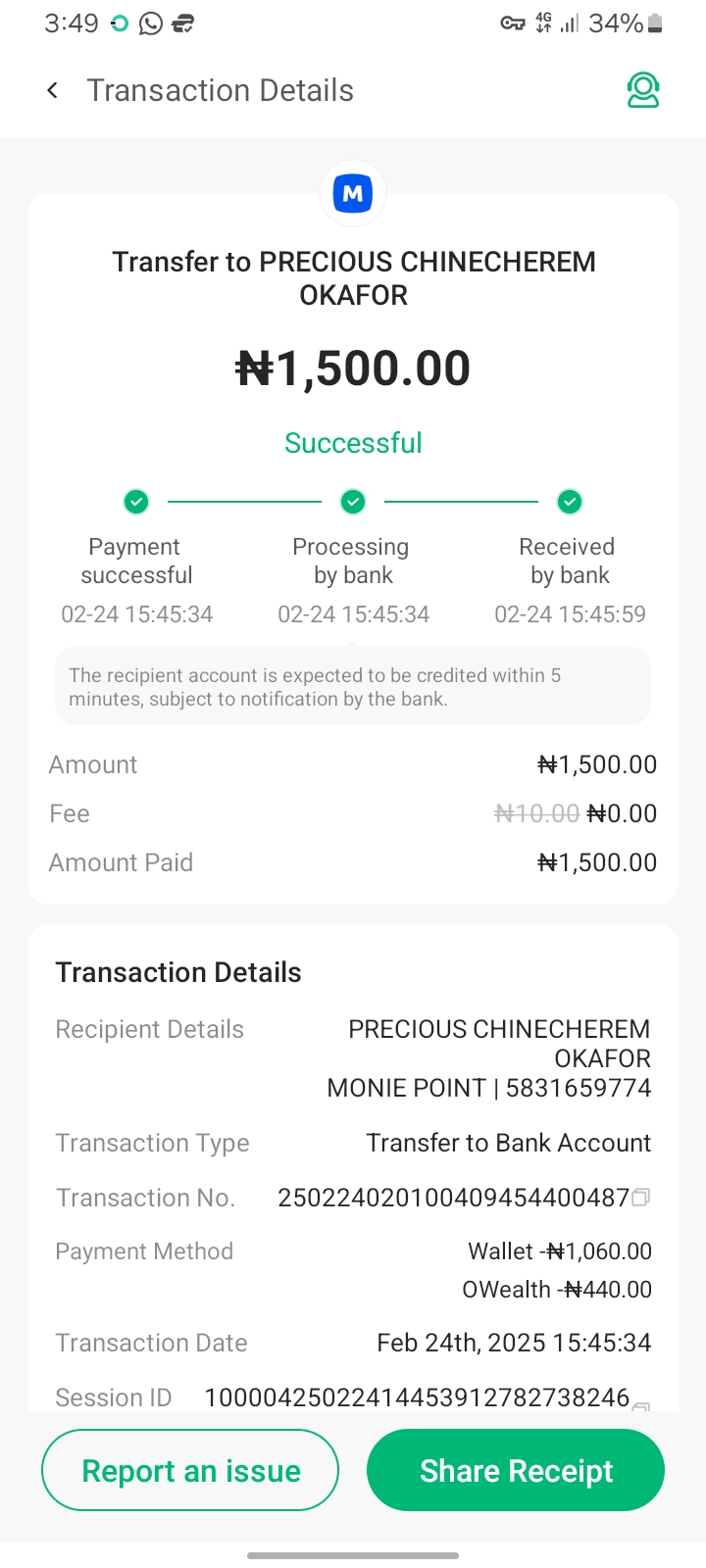Tap the Transaction No. number value
The height and width of the screenshot is (1568, 706).
point(453,1198)
